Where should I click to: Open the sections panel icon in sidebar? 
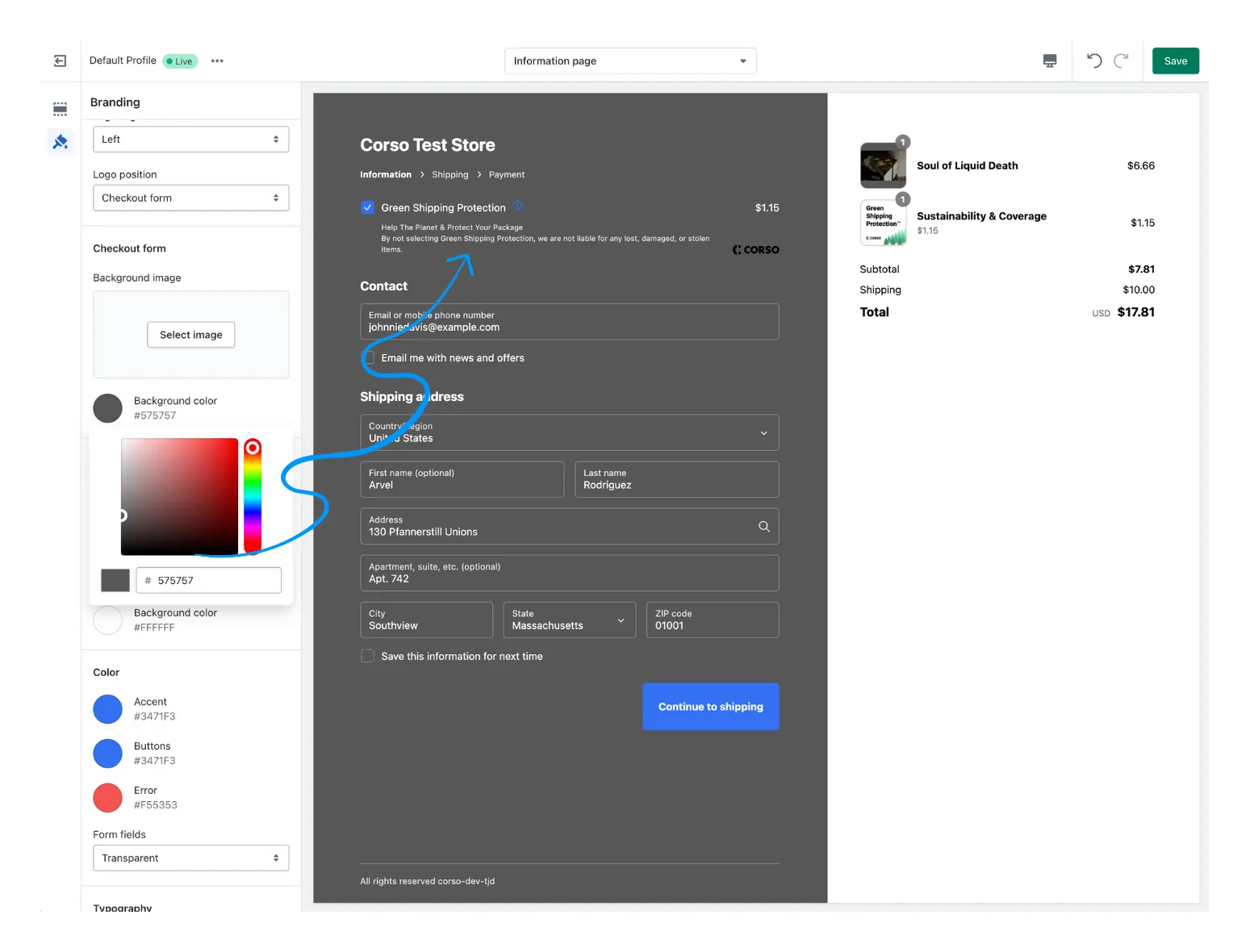[x=60, y=109]
